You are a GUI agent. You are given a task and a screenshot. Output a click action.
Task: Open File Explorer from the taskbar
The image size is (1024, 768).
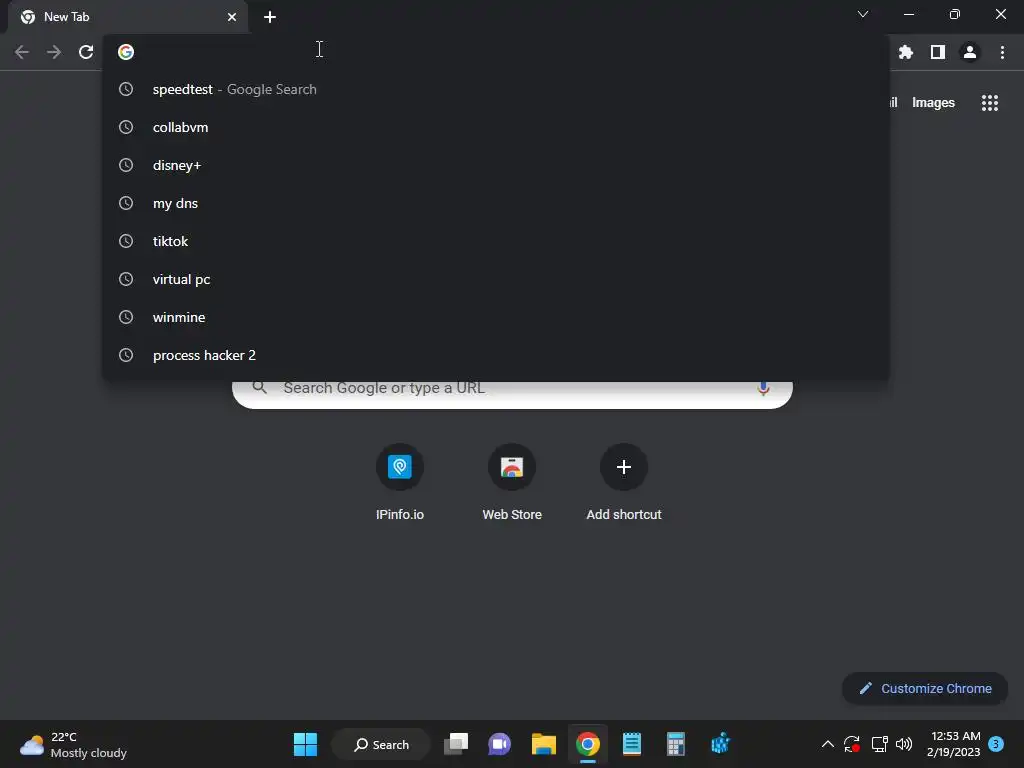[x=543, y=744]
